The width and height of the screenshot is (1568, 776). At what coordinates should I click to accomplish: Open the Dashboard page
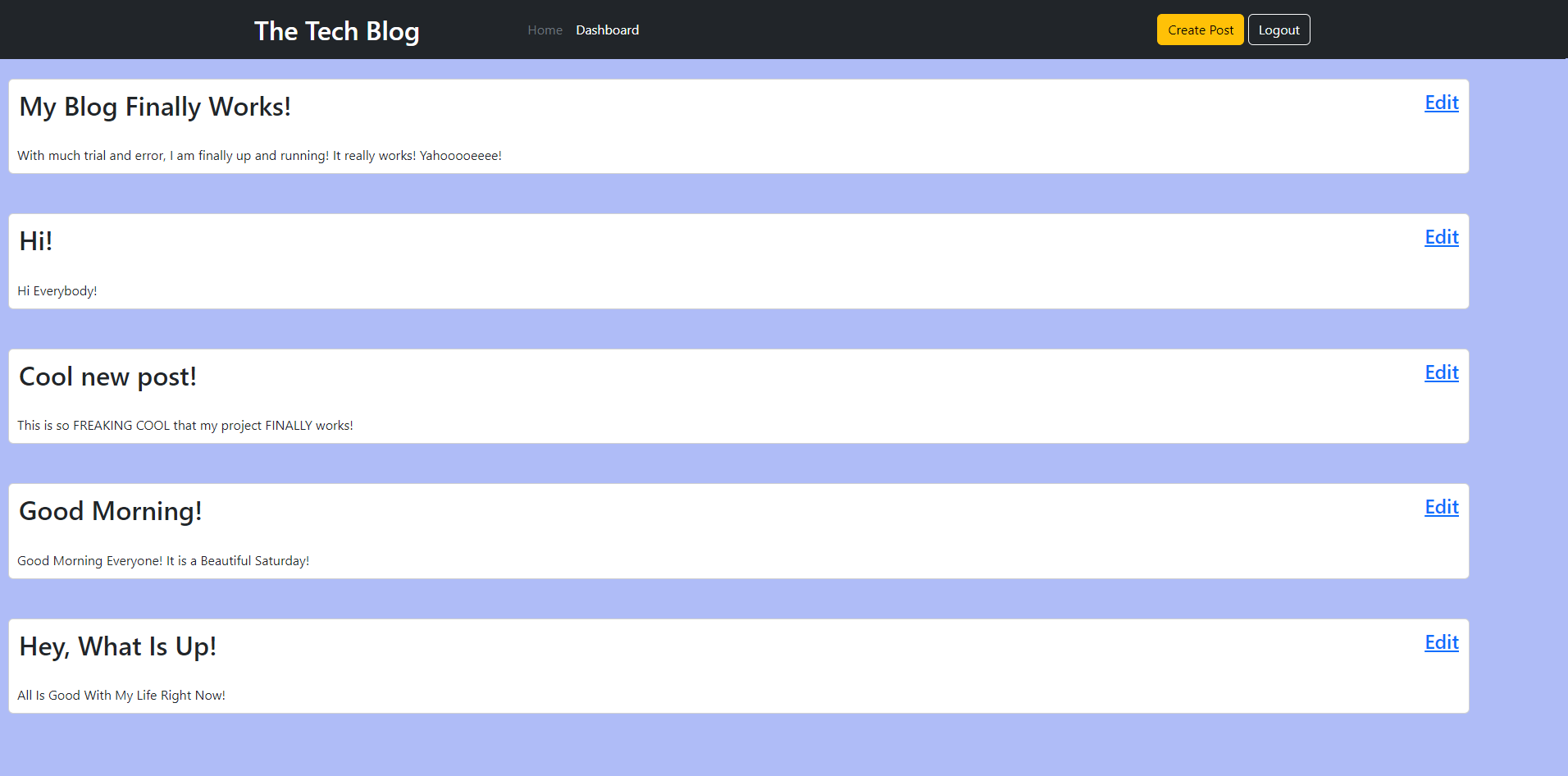point(607,30)
